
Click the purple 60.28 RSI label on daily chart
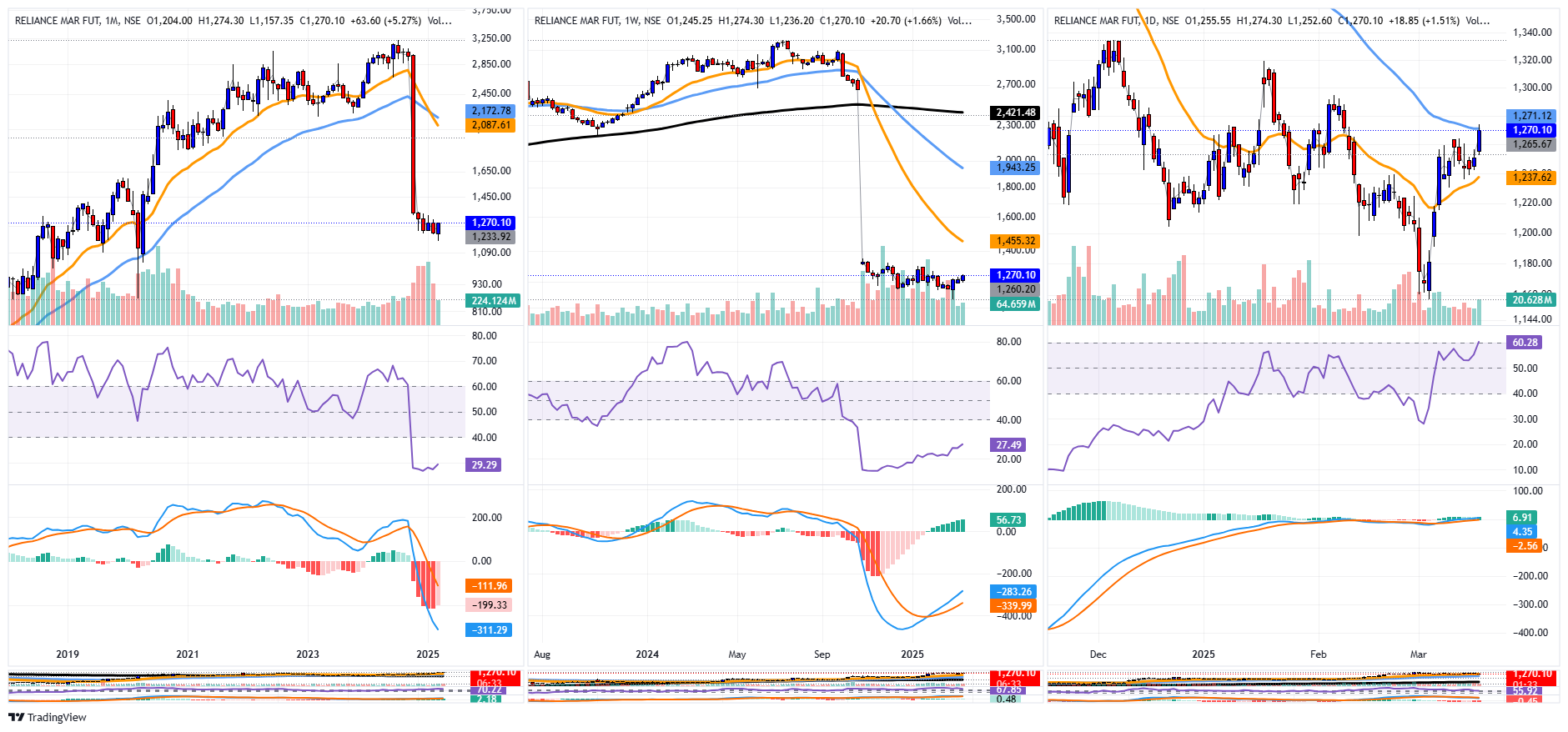(x=1524, y=343)
